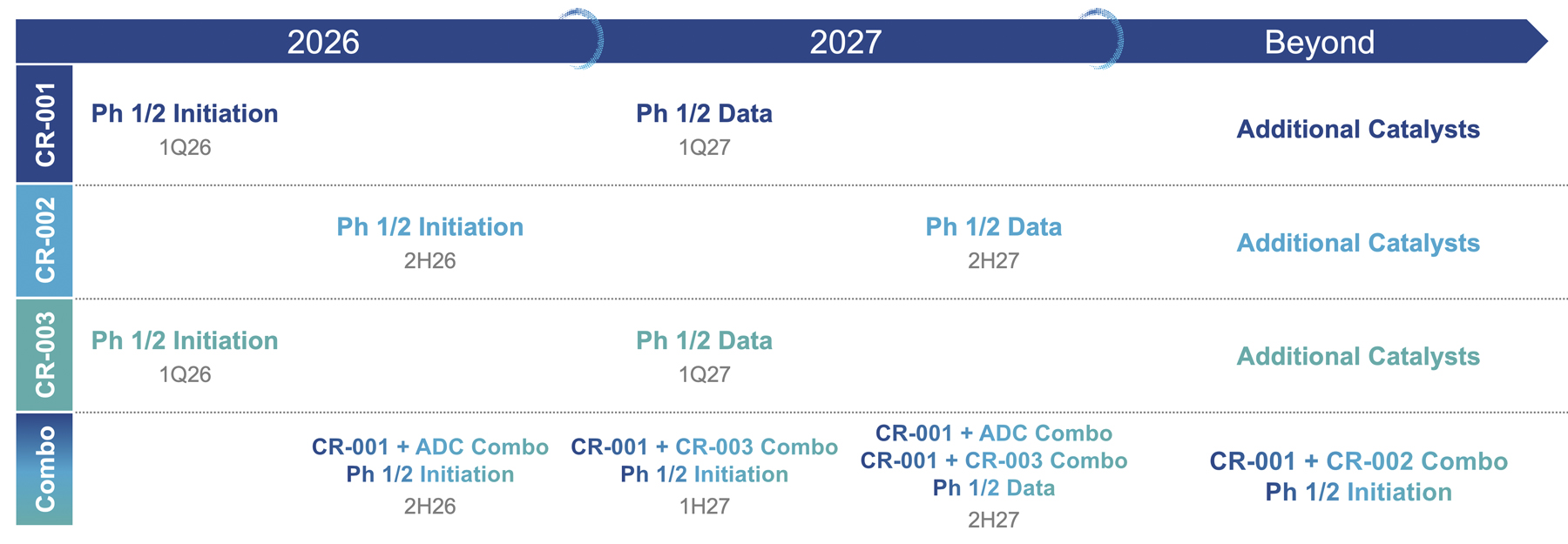Select CR-003 Ph 1/2 Data milestone
Image resolution: width=1568 pixels, height=544 pixels.
point(704,341)
